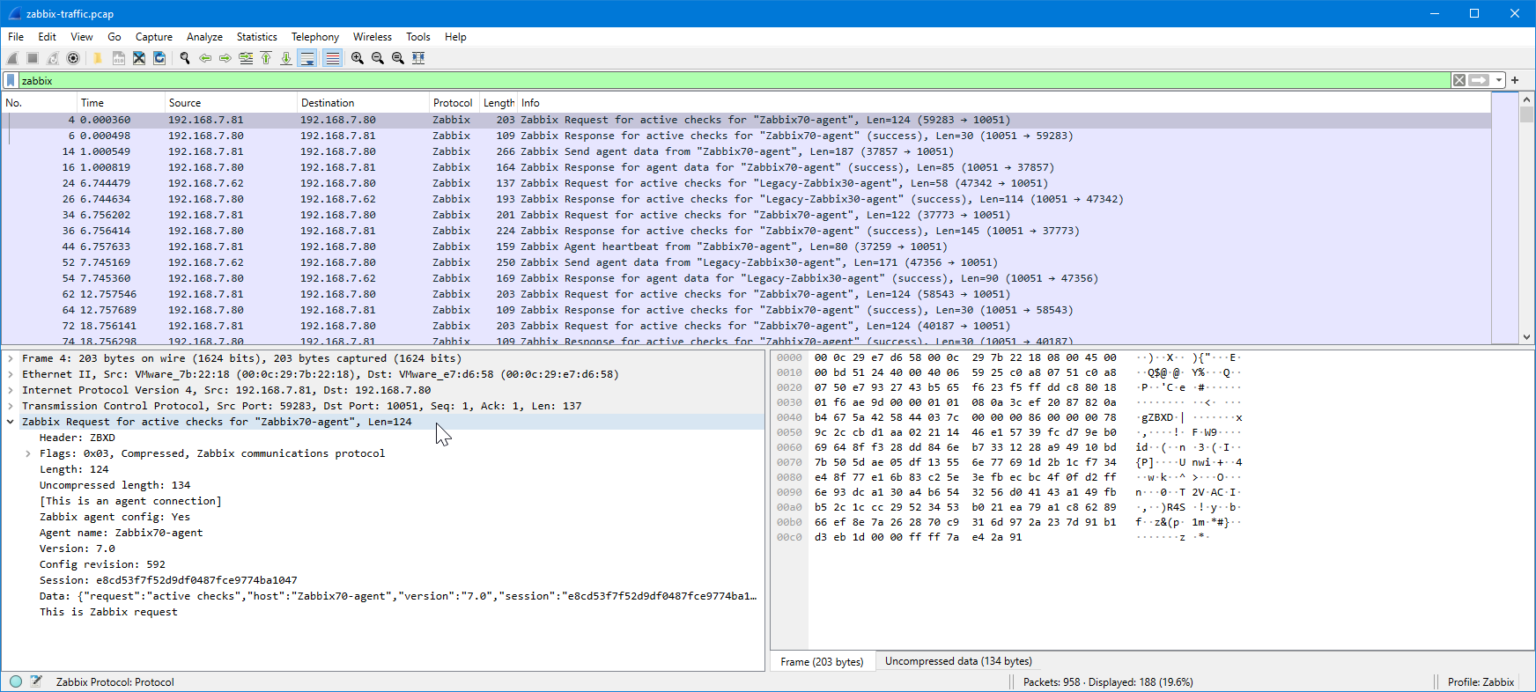Switch to Uncompressed data tab

click(958, 661)
